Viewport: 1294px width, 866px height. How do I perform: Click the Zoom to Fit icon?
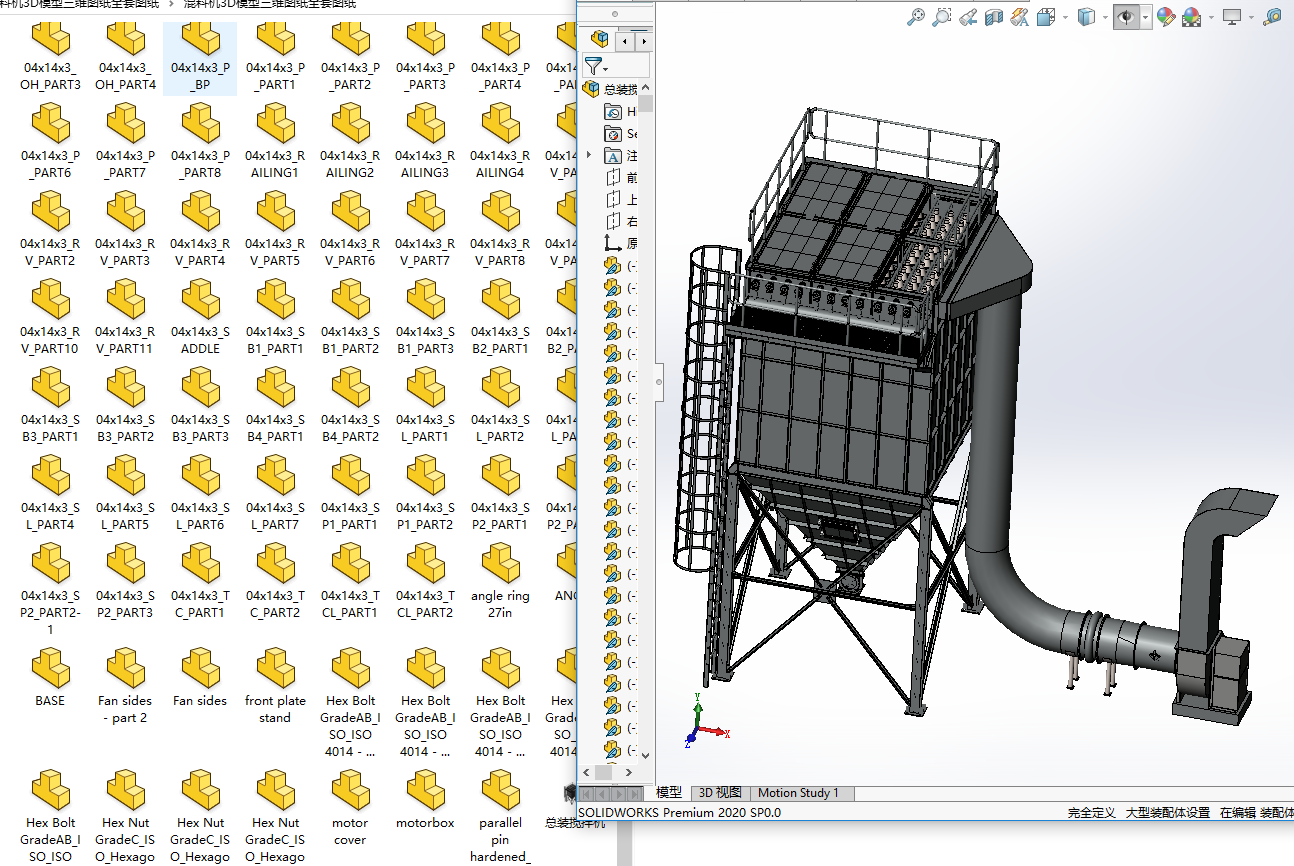click(x=915, y=17)
